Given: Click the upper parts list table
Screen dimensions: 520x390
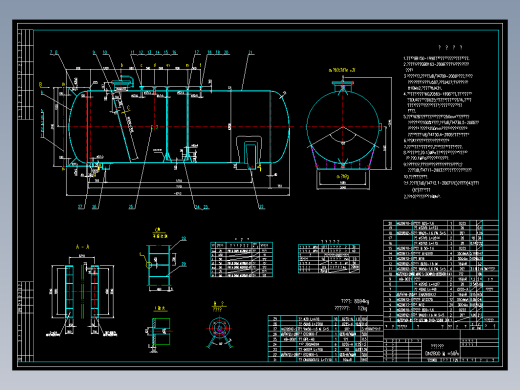Looking at the screenshot, I should point(441,275).
